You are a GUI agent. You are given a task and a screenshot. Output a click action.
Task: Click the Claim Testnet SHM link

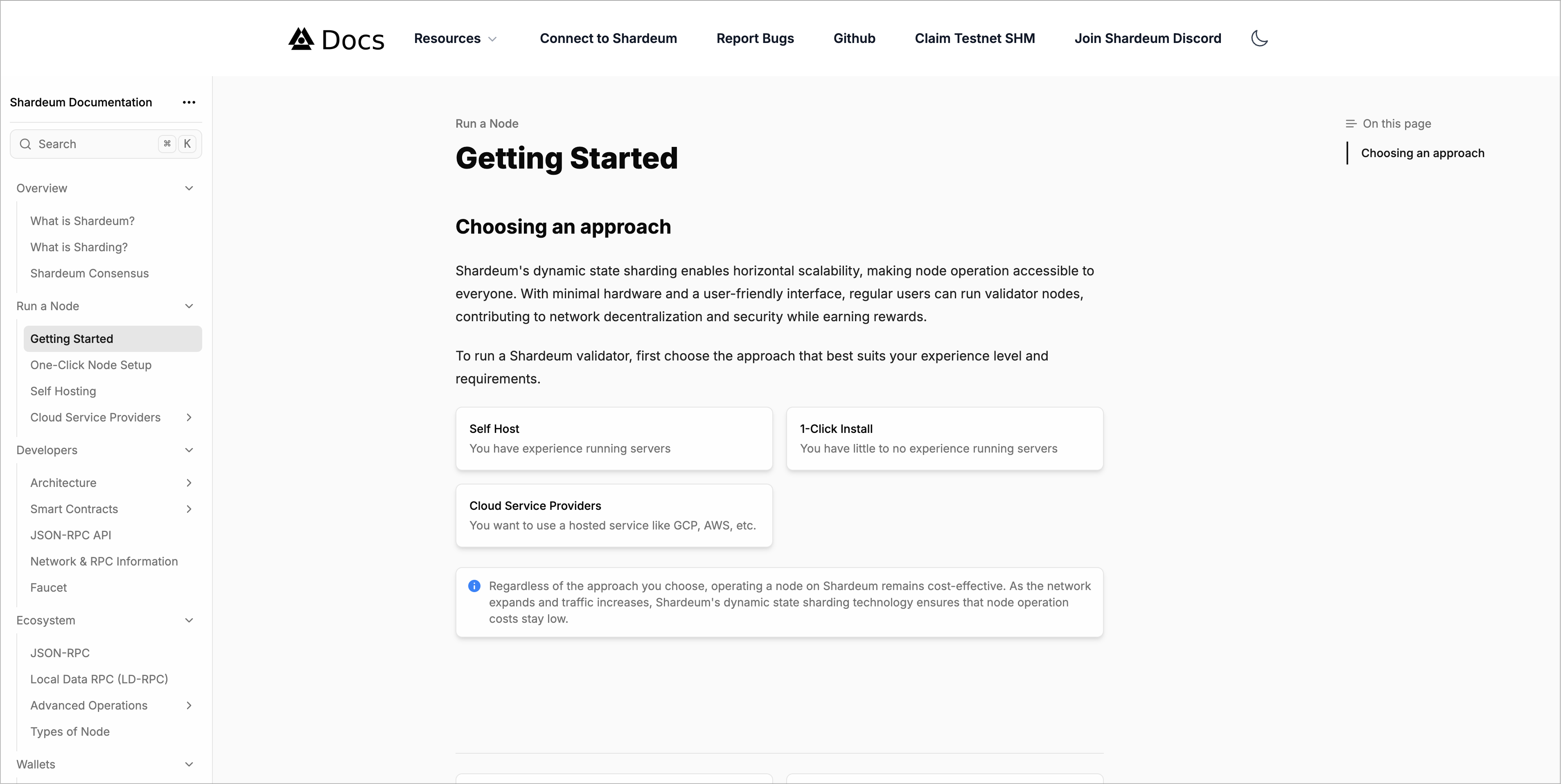[974, 39]
